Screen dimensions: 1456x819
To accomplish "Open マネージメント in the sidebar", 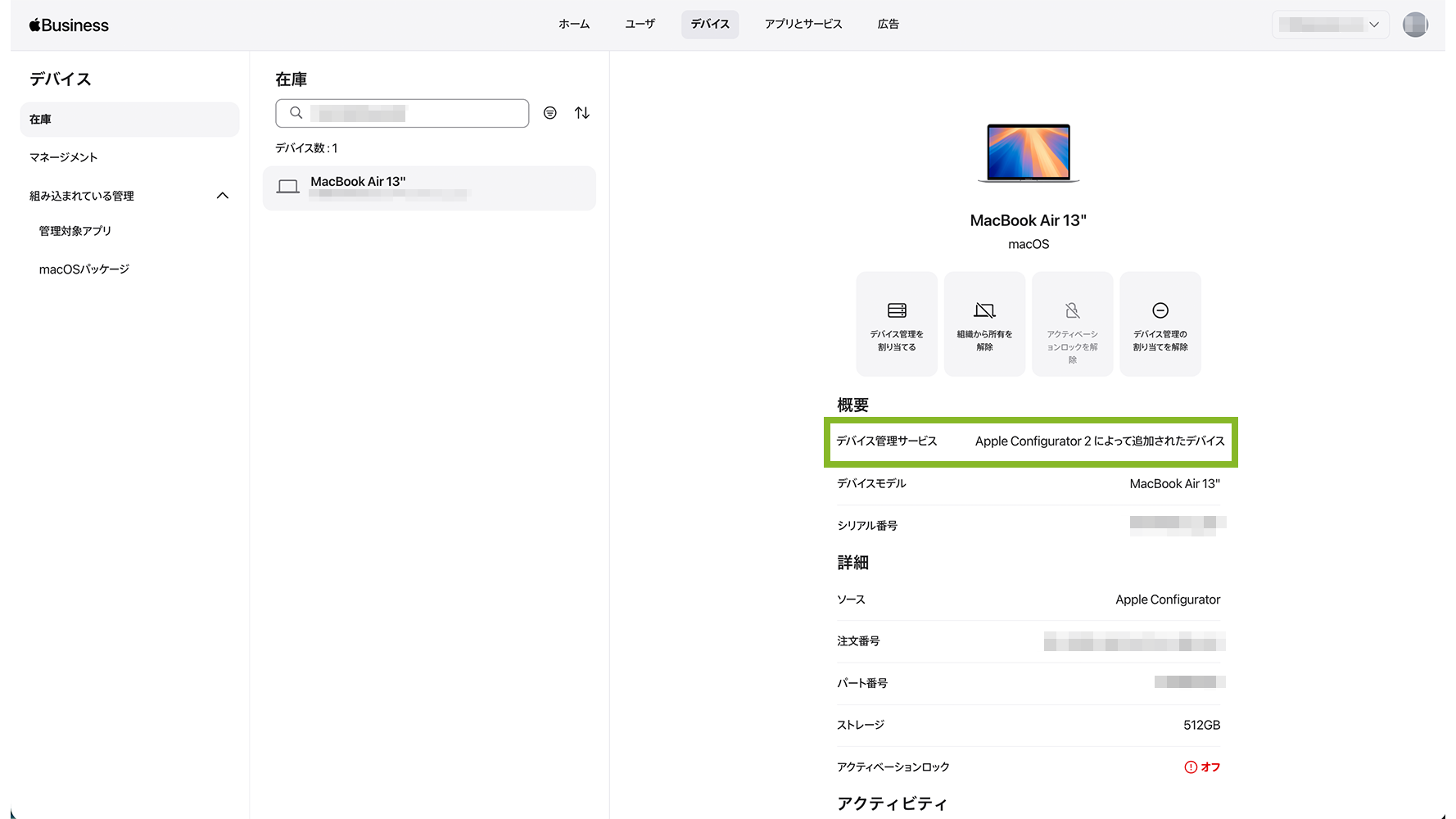I will 64,157.
